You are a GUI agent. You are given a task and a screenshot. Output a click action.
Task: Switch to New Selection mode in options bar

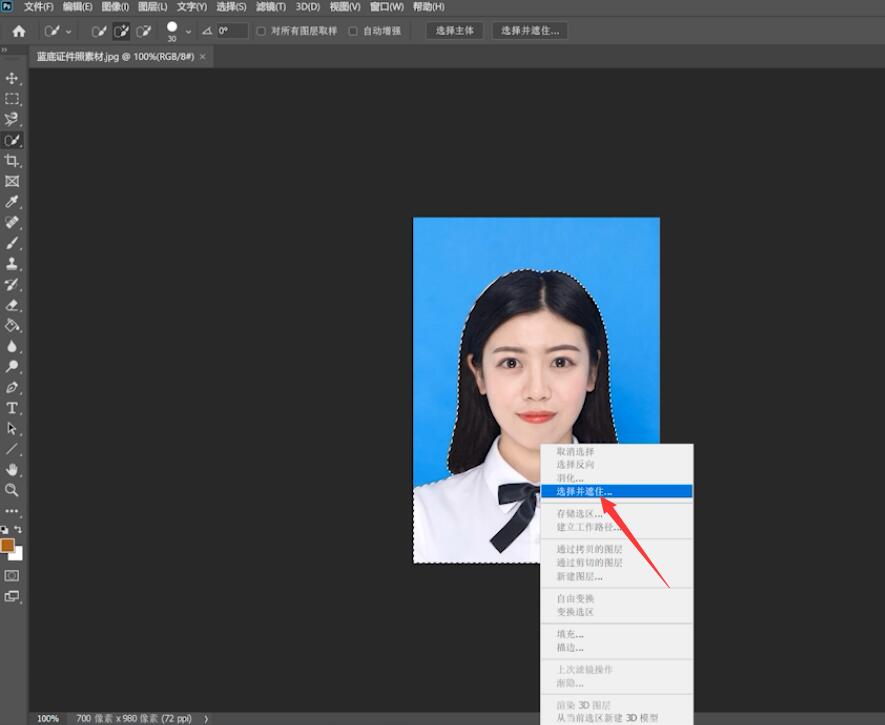click(x=99, y=31)
